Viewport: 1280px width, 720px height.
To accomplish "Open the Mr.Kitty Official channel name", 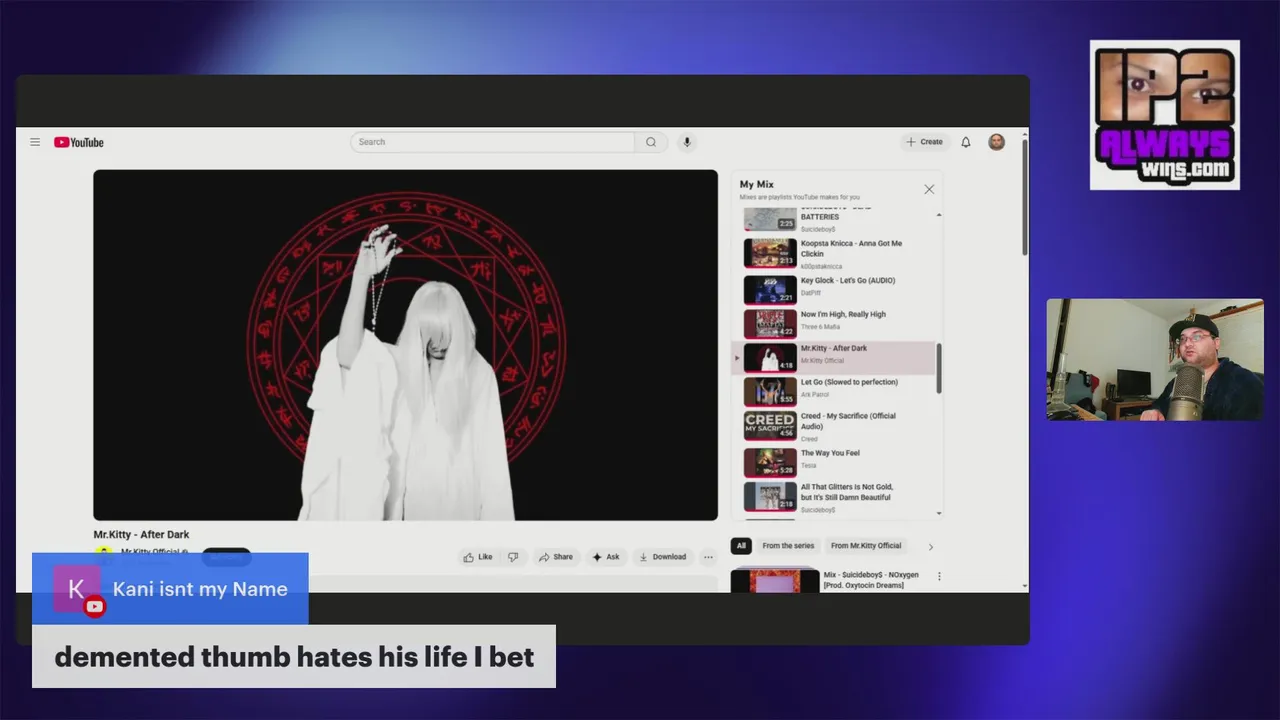I will (150, 552).
